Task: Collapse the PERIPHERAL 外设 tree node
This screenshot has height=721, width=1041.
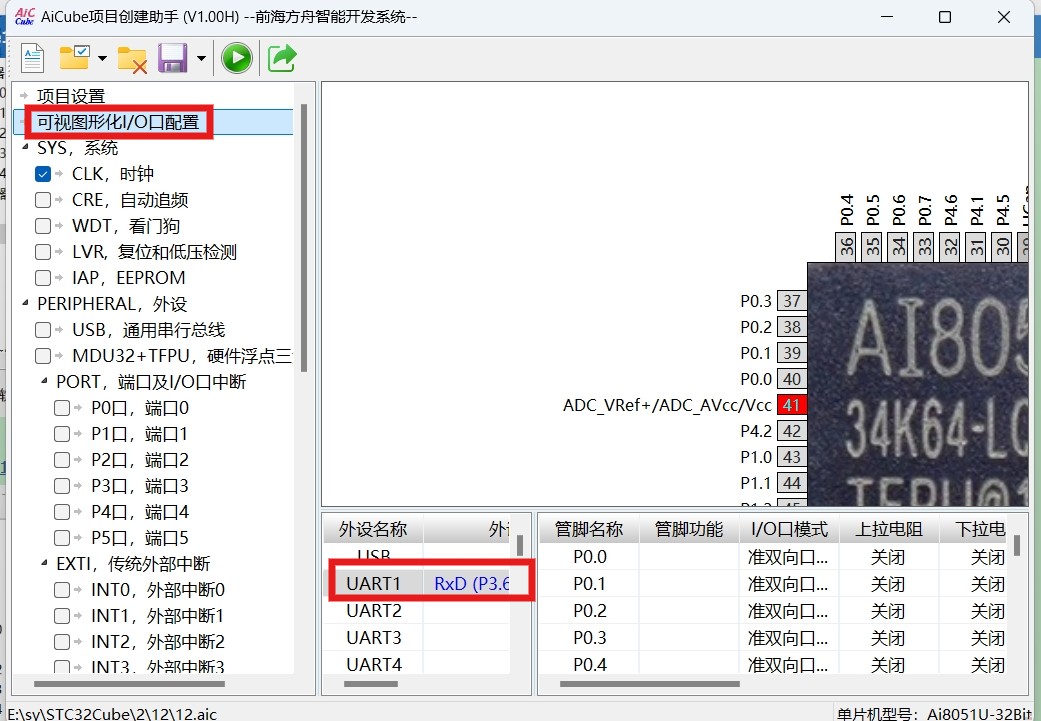Action: 25,303
